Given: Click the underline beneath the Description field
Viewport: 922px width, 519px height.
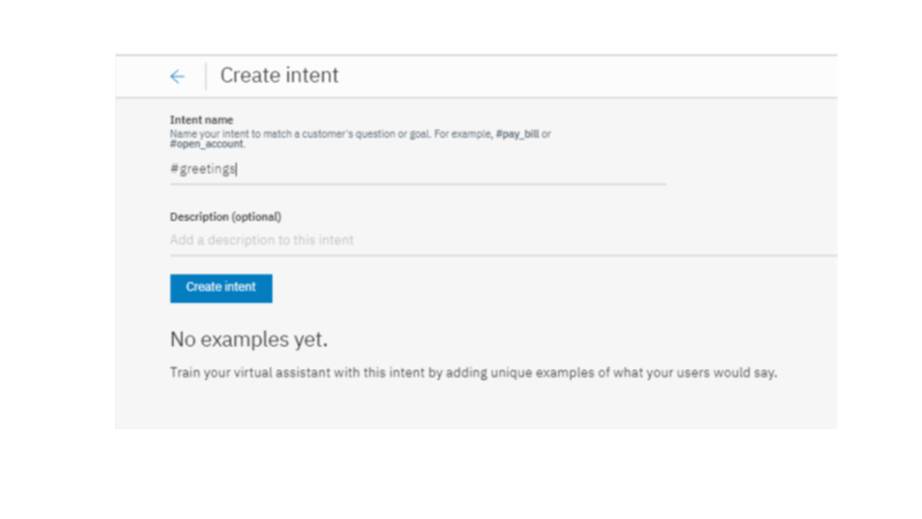Looking at the screenshot, I should click(x=500, y=256).
